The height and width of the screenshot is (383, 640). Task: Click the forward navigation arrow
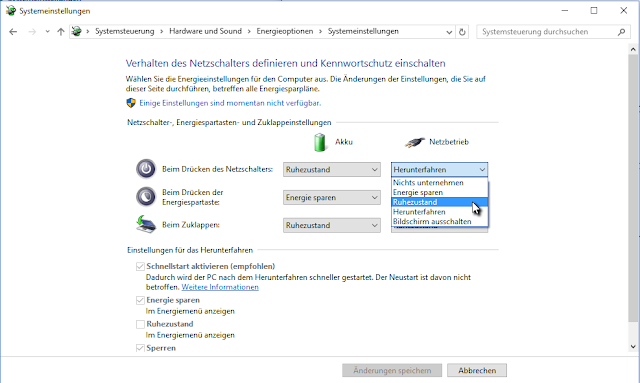(x=32, y=31)
